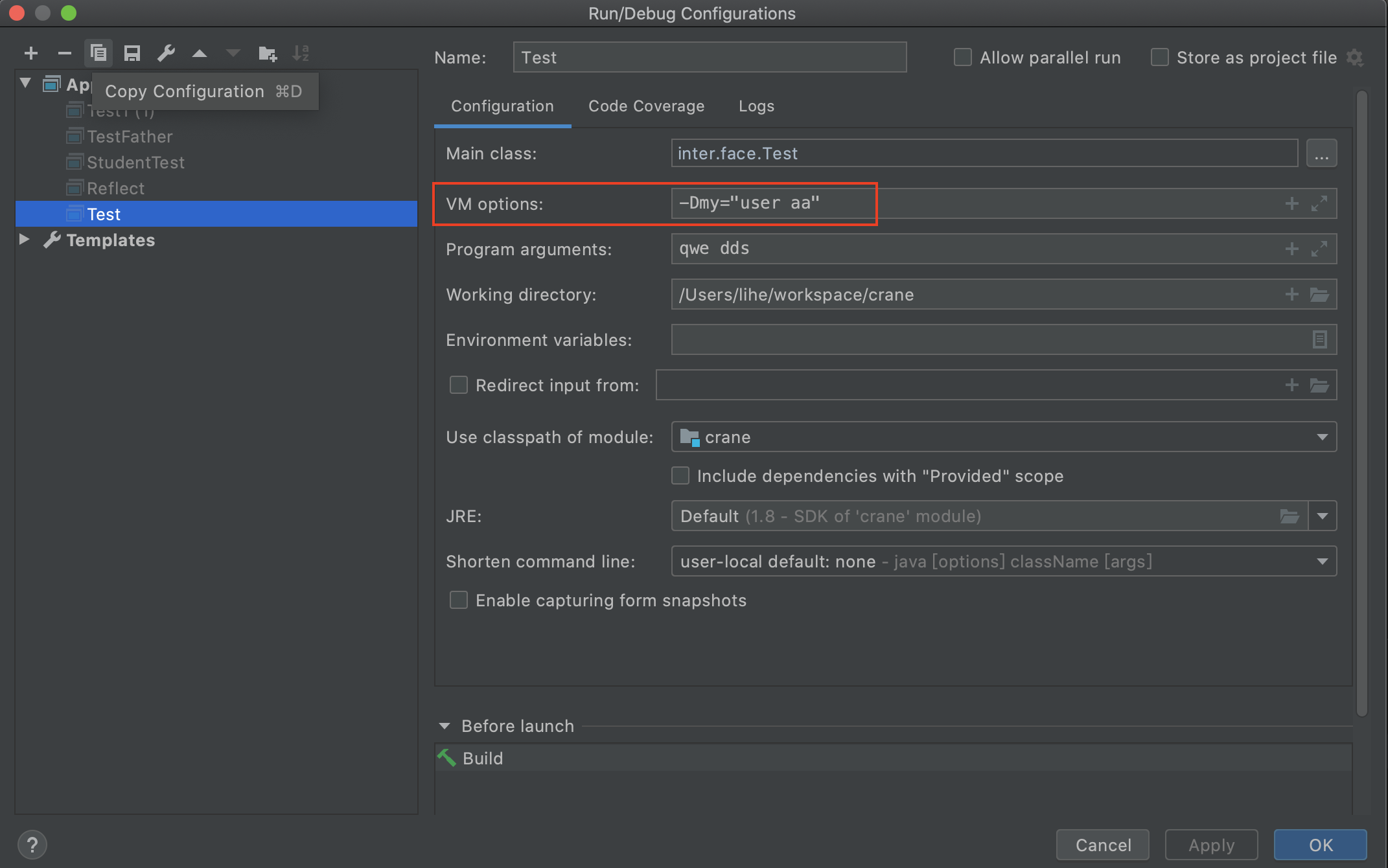Viewport: 1388px width, 868px height.
Task: Switch to Code Coverage tab
Action: 646,106
